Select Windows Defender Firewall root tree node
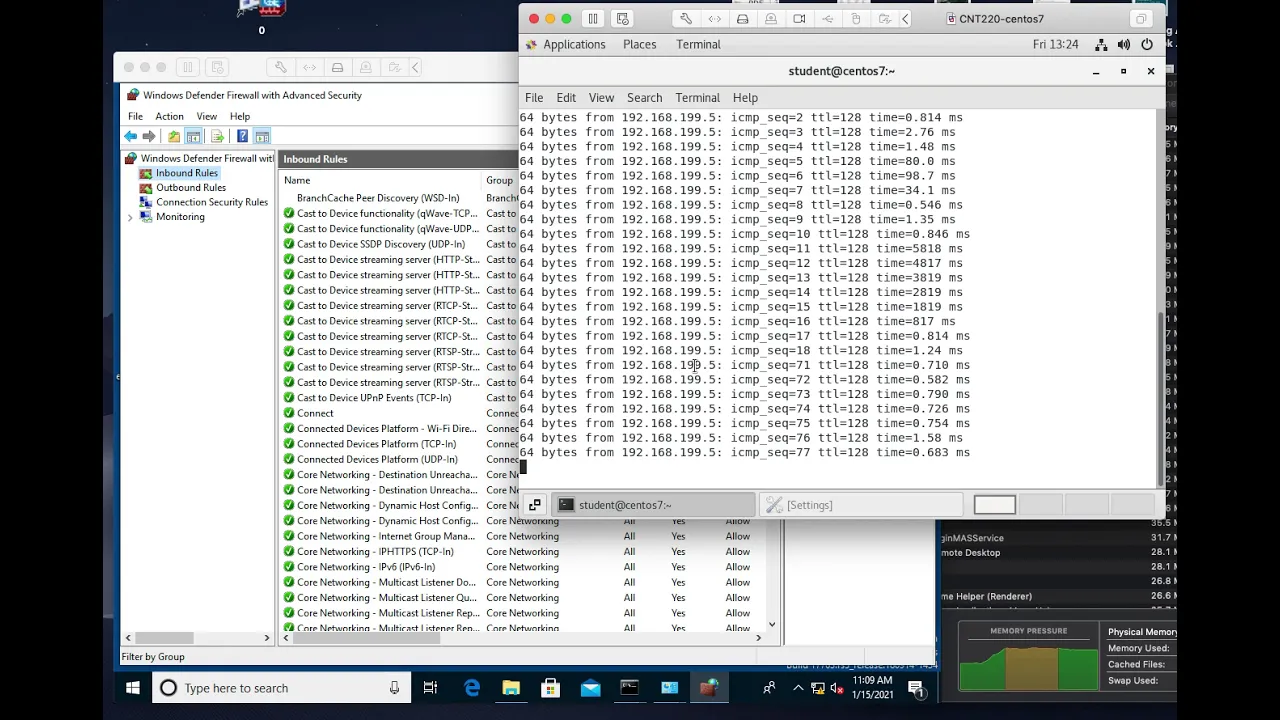Screen dimensions: 1280x720 pos(207,158)
